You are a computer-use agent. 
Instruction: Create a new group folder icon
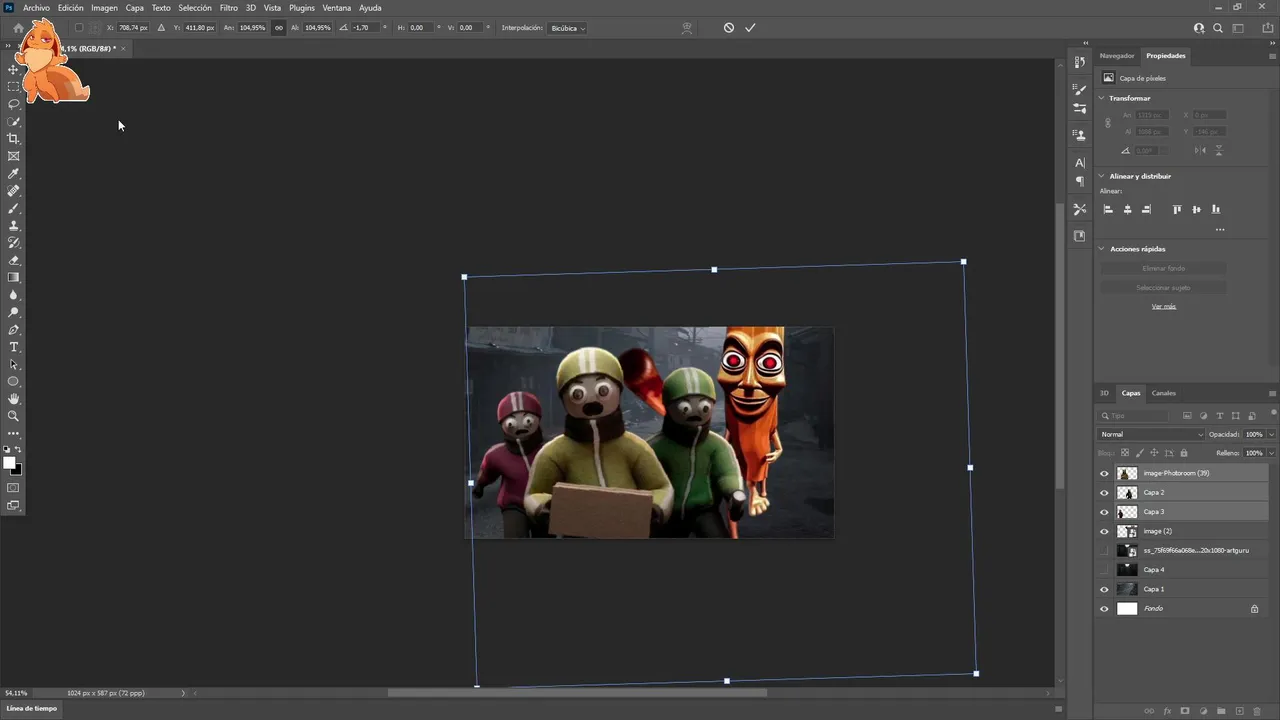pyautogui.click(x=1222, y=711)
